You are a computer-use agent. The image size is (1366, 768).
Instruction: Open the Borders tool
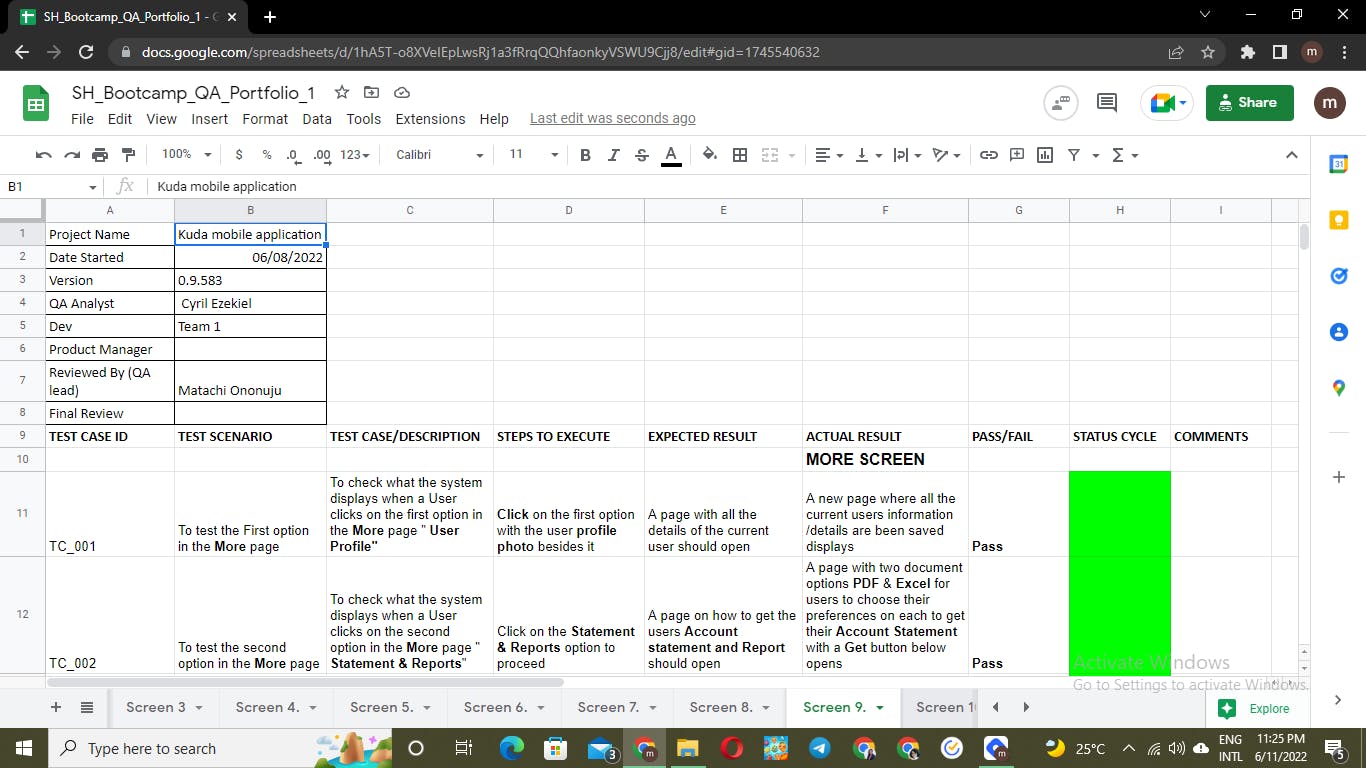(x=740, y=155)
